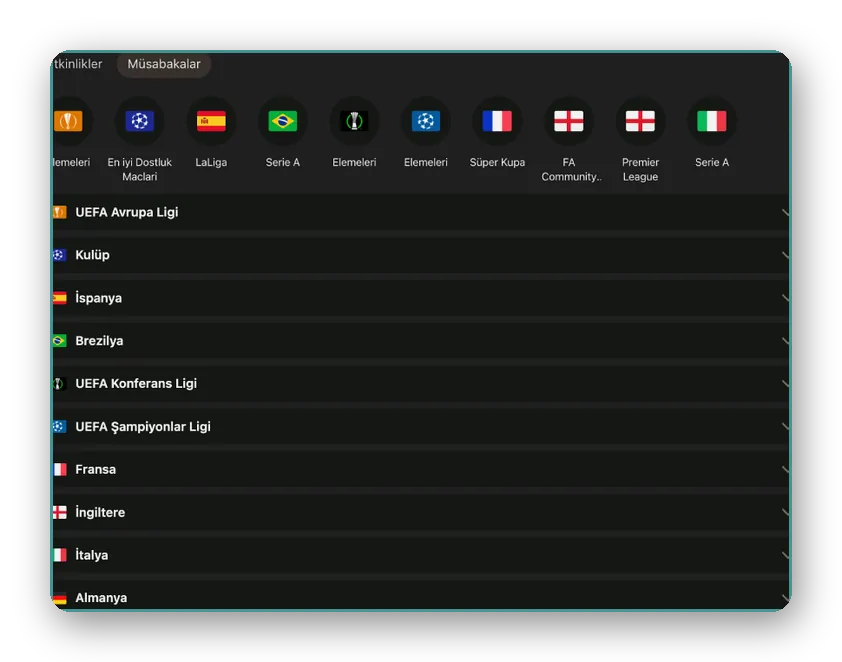
Task: Switch to the Etkinlikler tab
Action: pos(78,64)
